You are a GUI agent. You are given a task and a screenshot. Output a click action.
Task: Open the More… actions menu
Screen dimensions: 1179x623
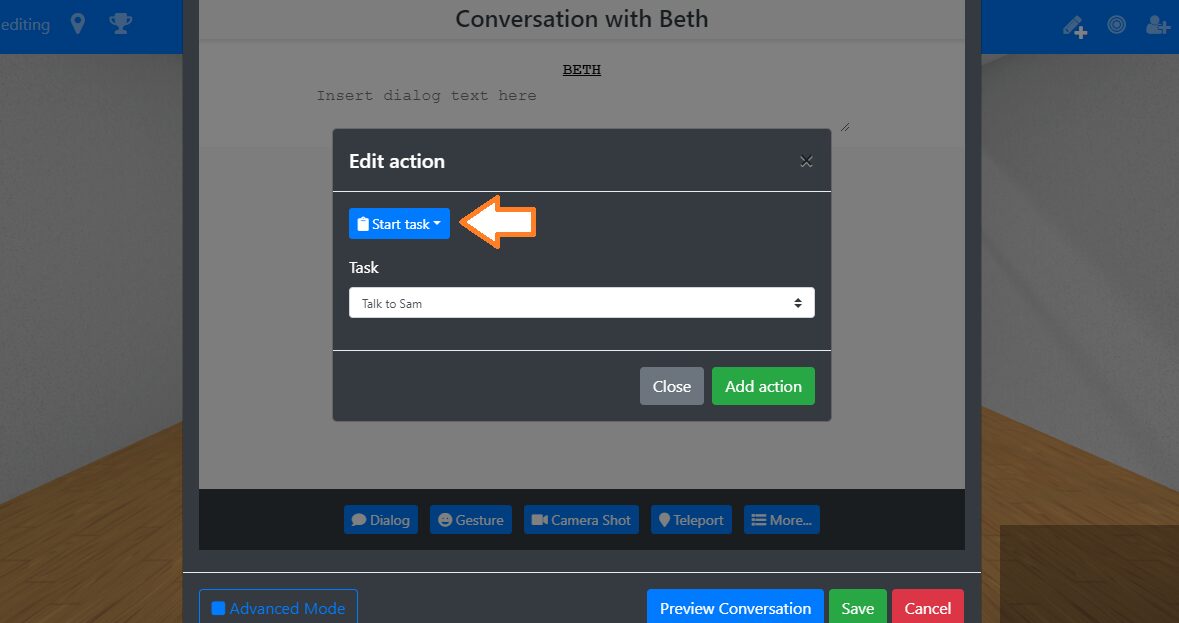click(x=781, y=520)
